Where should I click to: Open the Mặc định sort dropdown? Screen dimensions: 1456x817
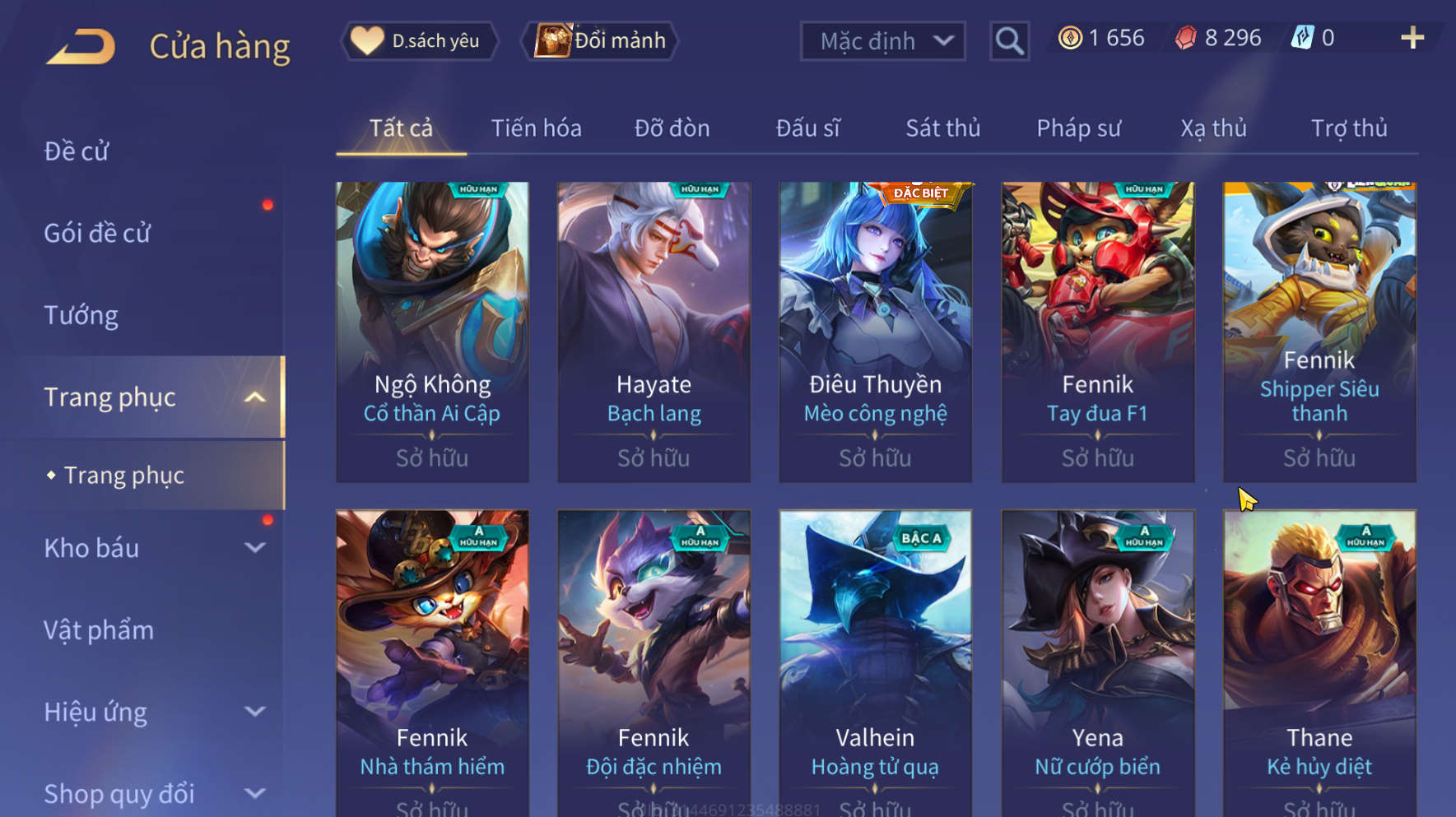[882, 40]
